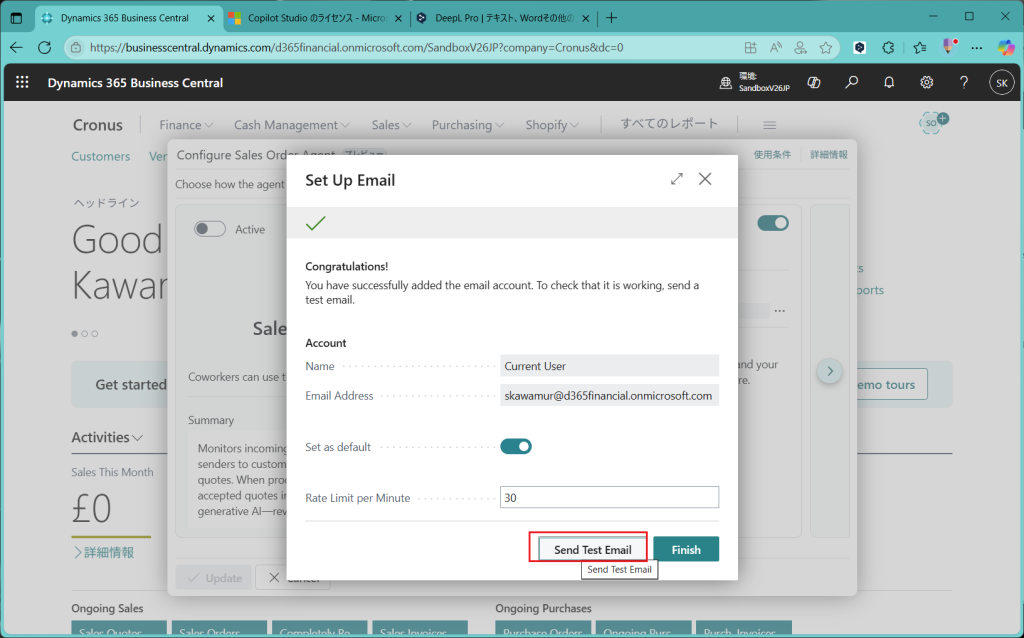Viewport: 1024px width, 638px height.
Task: Finish the email setup
Action: (686, 549)
